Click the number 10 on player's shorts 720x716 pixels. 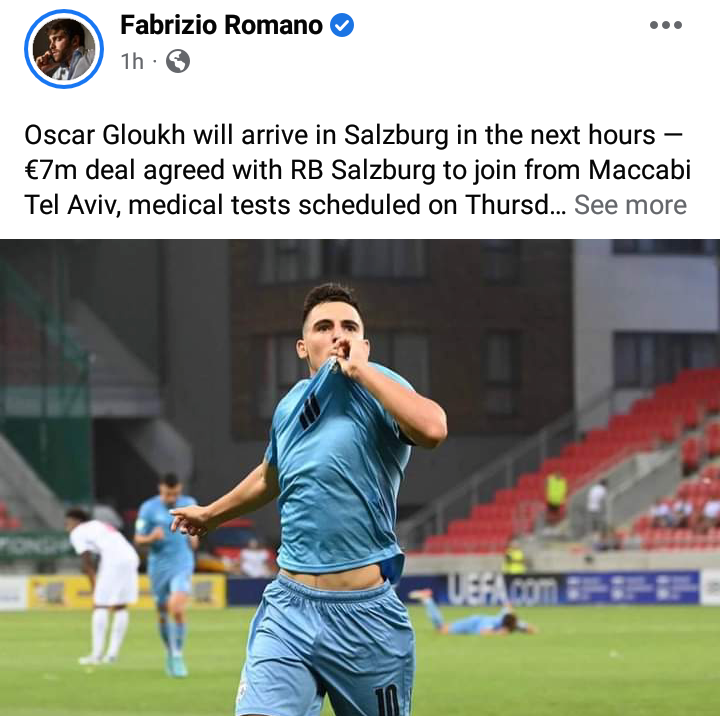(387, 700)
